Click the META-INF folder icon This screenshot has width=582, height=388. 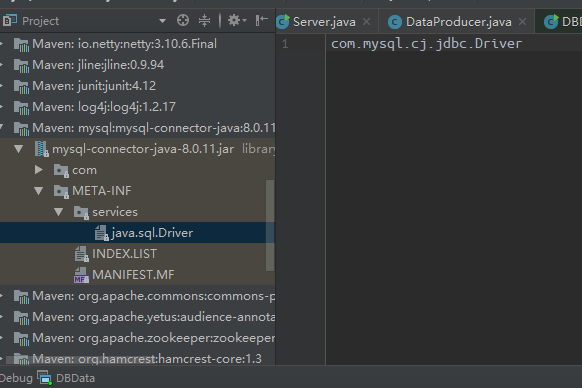point(61,191)
